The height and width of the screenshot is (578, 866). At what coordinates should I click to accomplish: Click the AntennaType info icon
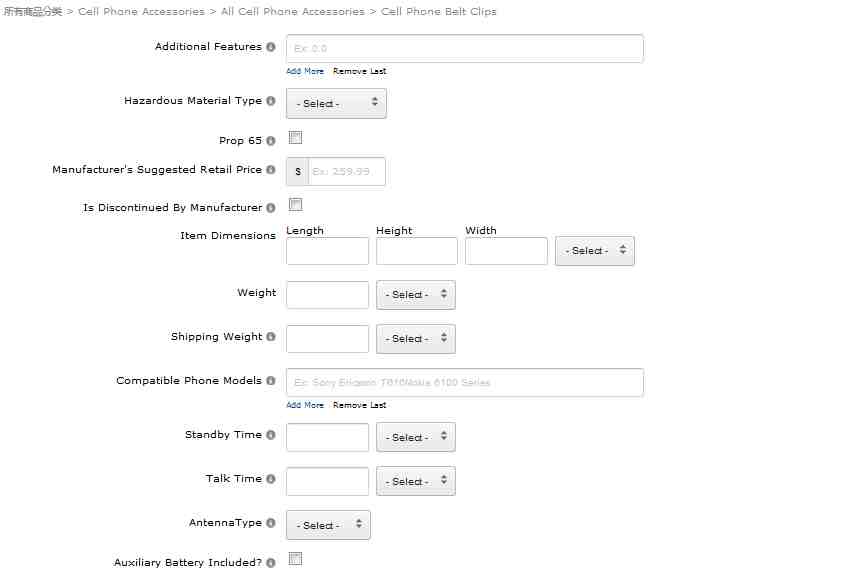271,523
